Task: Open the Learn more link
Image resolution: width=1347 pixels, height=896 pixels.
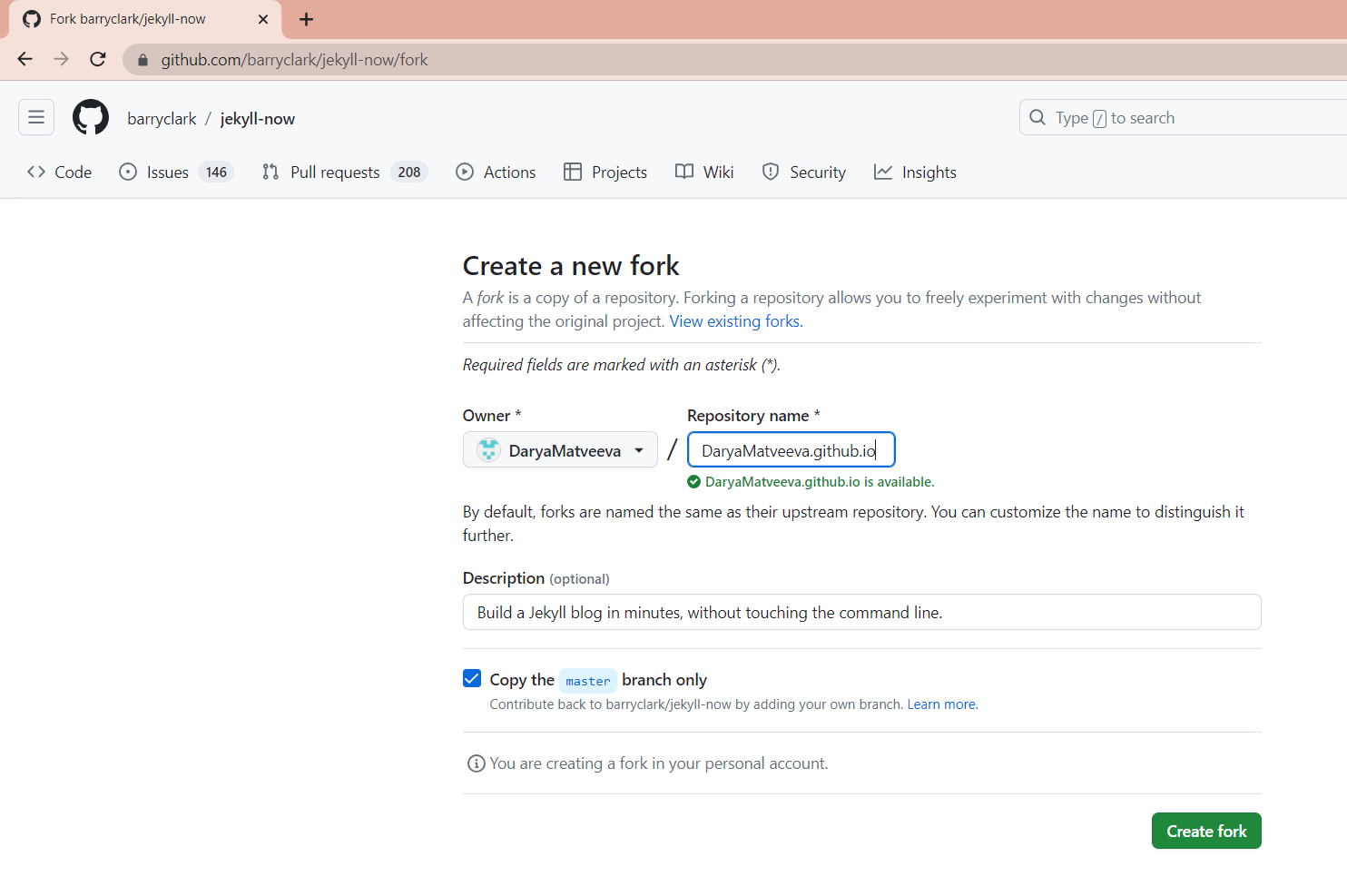Action: (941, 704)
